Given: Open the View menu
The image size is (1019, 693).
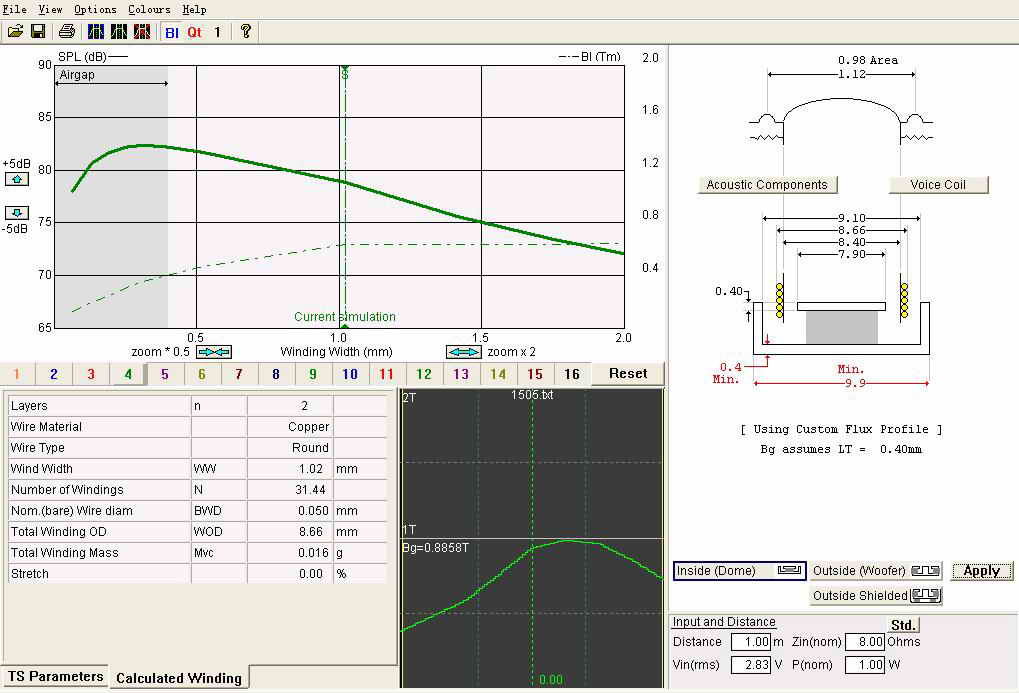Looking at the screenshot, I should [50, 9].
